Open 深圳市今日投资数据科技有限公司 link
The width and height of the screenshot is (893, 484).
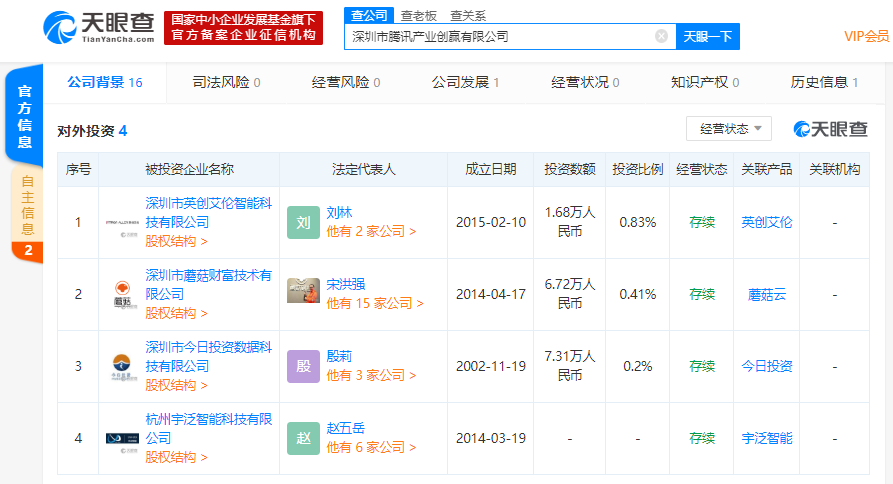pos(208,356)
